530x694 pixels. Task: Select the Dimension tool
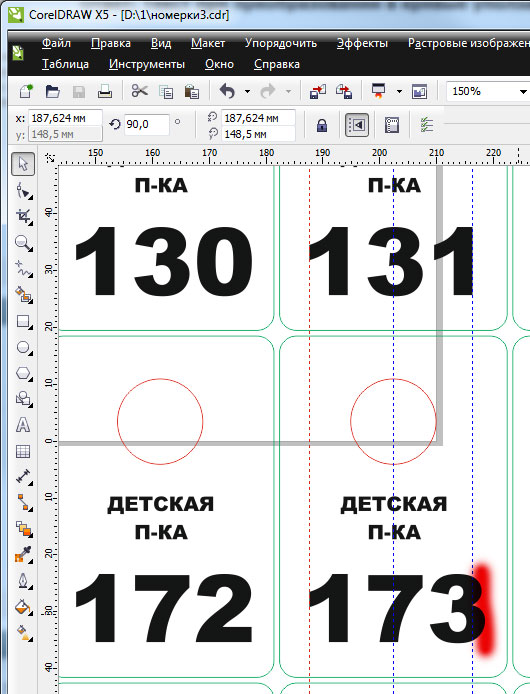(23, 477)
